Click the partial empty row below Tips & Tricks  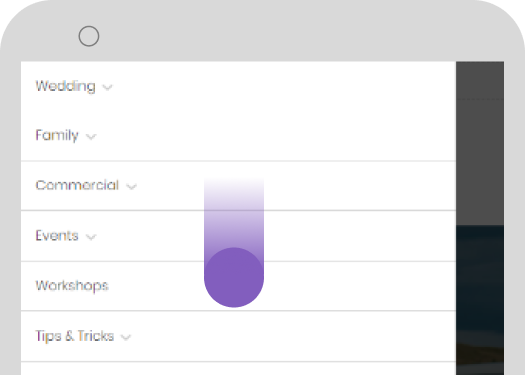[238, 369]
